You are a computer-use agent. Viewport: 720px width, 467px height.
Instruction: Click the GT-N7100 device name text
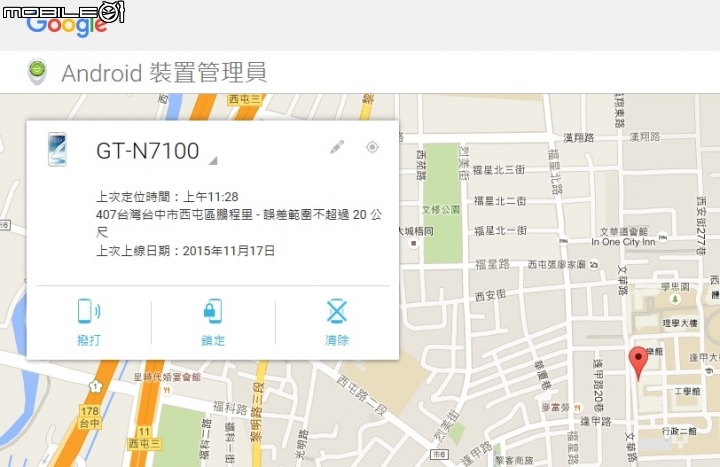[x=147, y=151]
